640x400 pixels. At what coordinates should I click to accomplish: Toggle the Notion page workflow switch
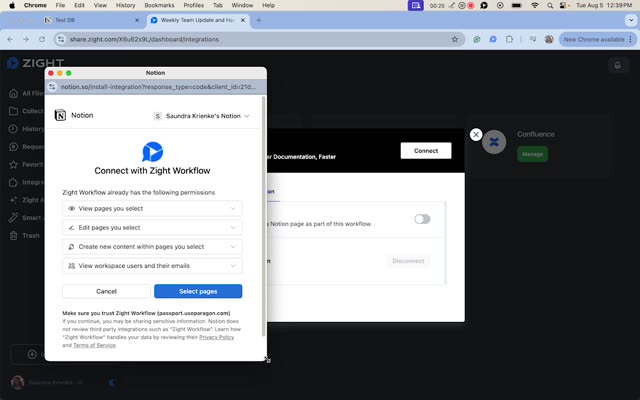[x=422, y=219]
